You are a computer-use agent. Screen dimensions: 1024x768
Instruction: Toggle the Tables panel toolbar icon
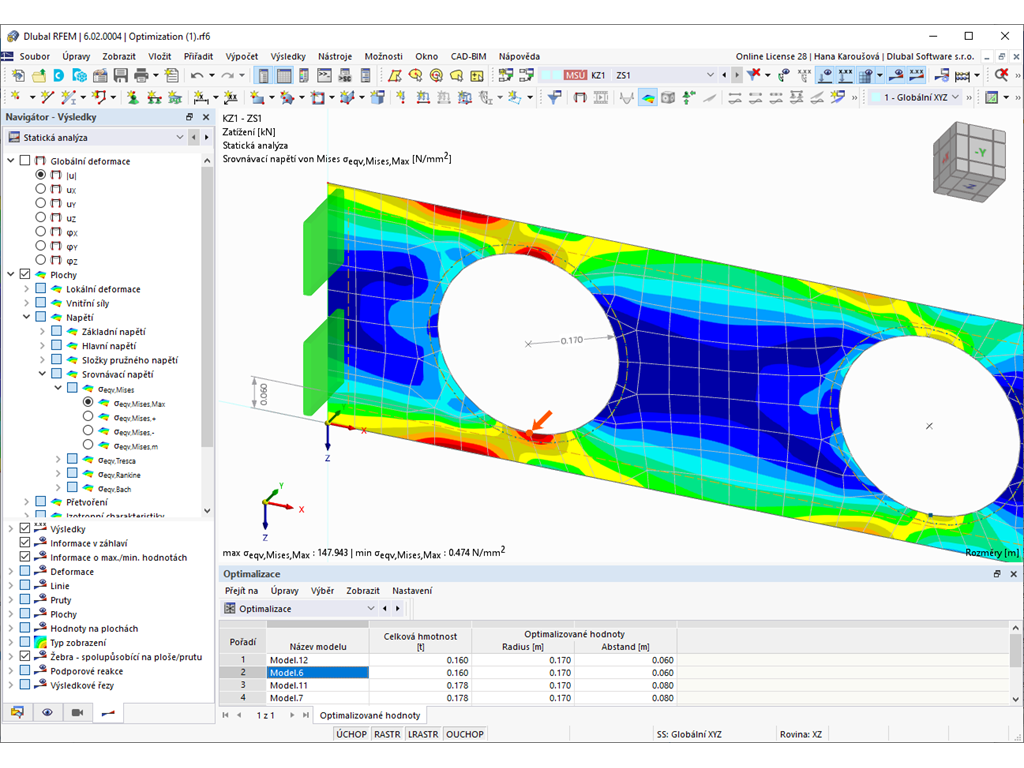pos(284,75)
